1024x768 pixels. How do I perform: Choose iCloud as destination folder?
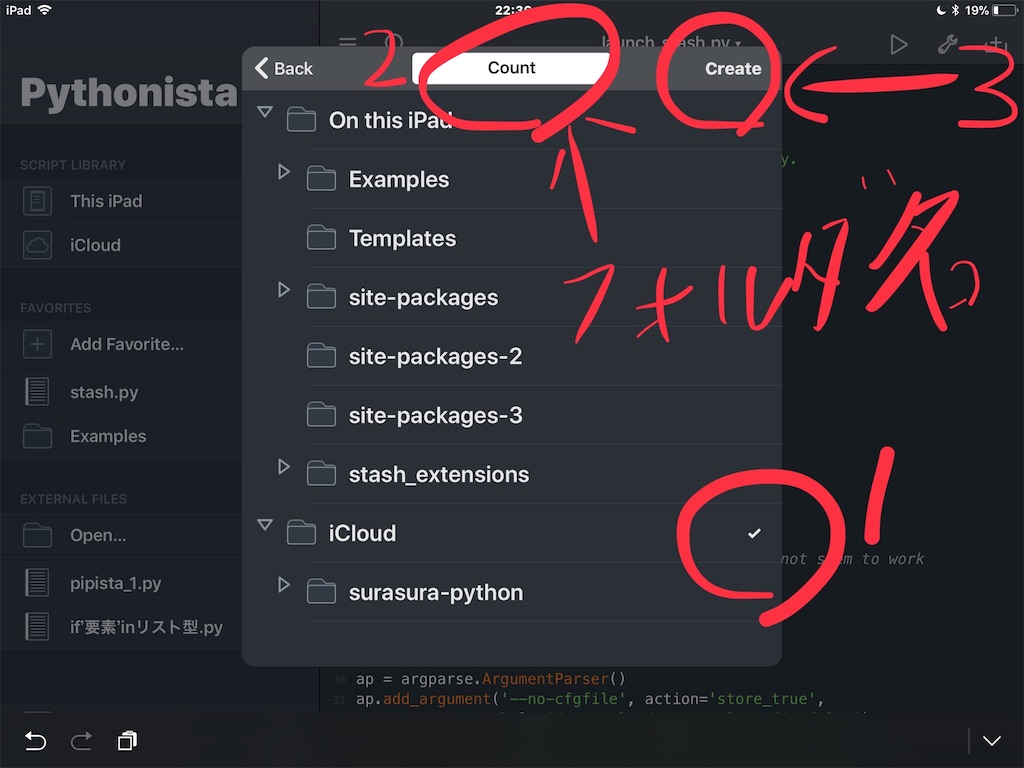(x=512, y=533)
